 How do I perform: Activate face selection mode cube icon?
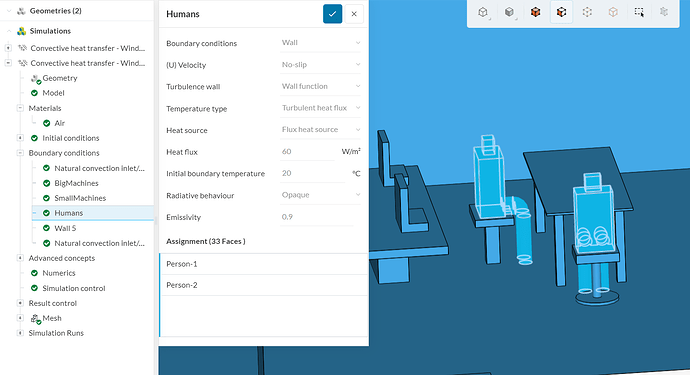pos(561,12)
